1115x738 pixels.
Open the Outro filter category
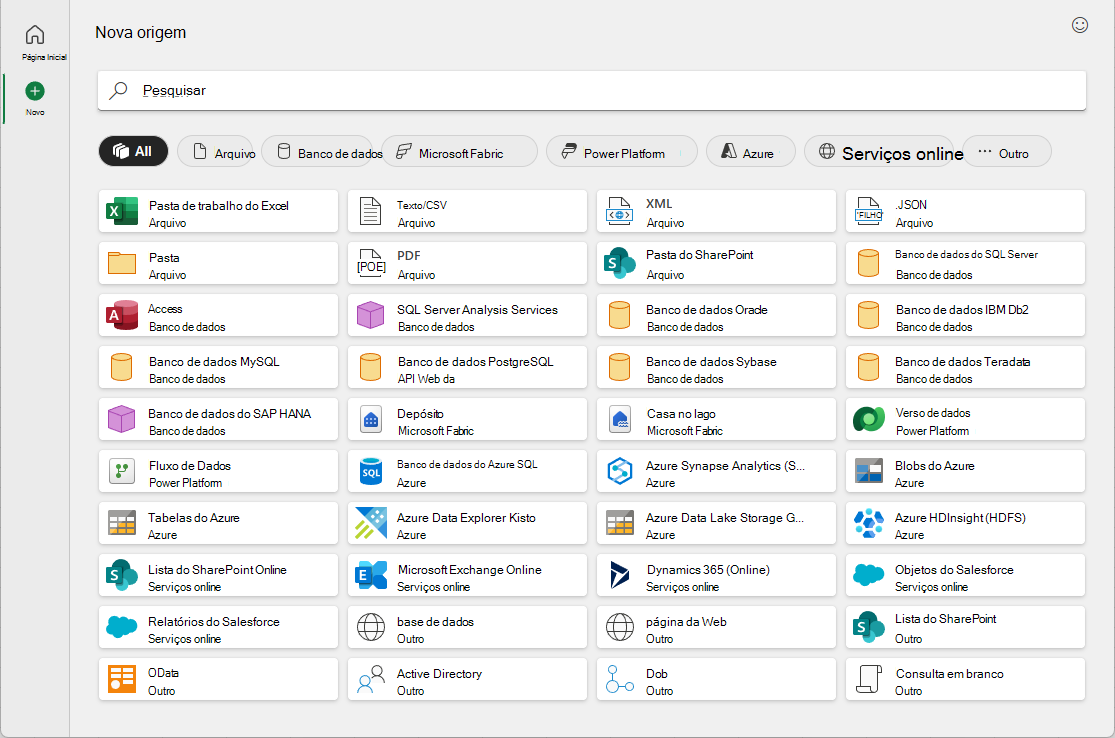pos(1007,151)
